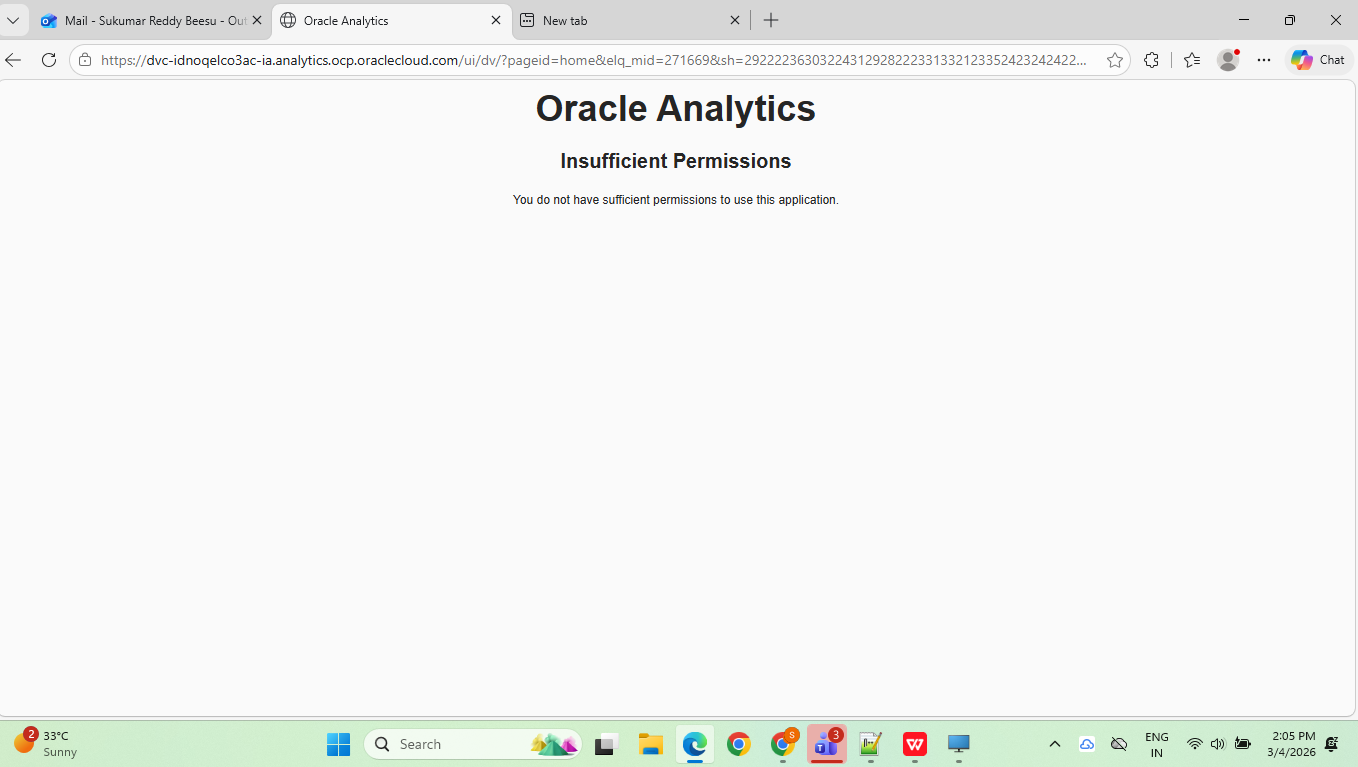
Task: Open File Explorer from the taskbar
Action: (x=651, y=744)
